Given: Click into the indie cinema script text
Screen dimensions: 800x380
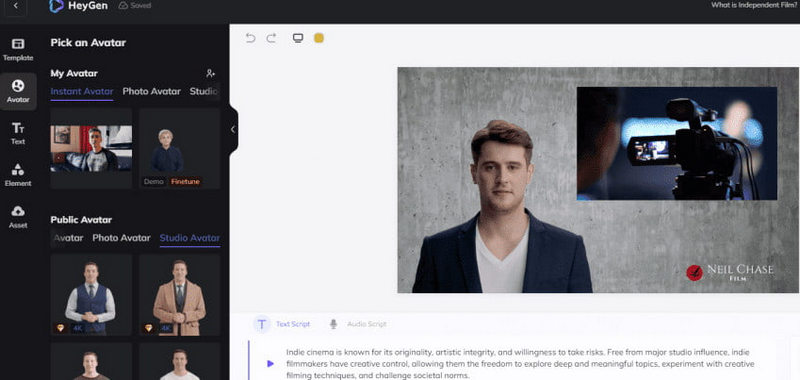Looking at the screenshot, I should [x=520, y=364].
